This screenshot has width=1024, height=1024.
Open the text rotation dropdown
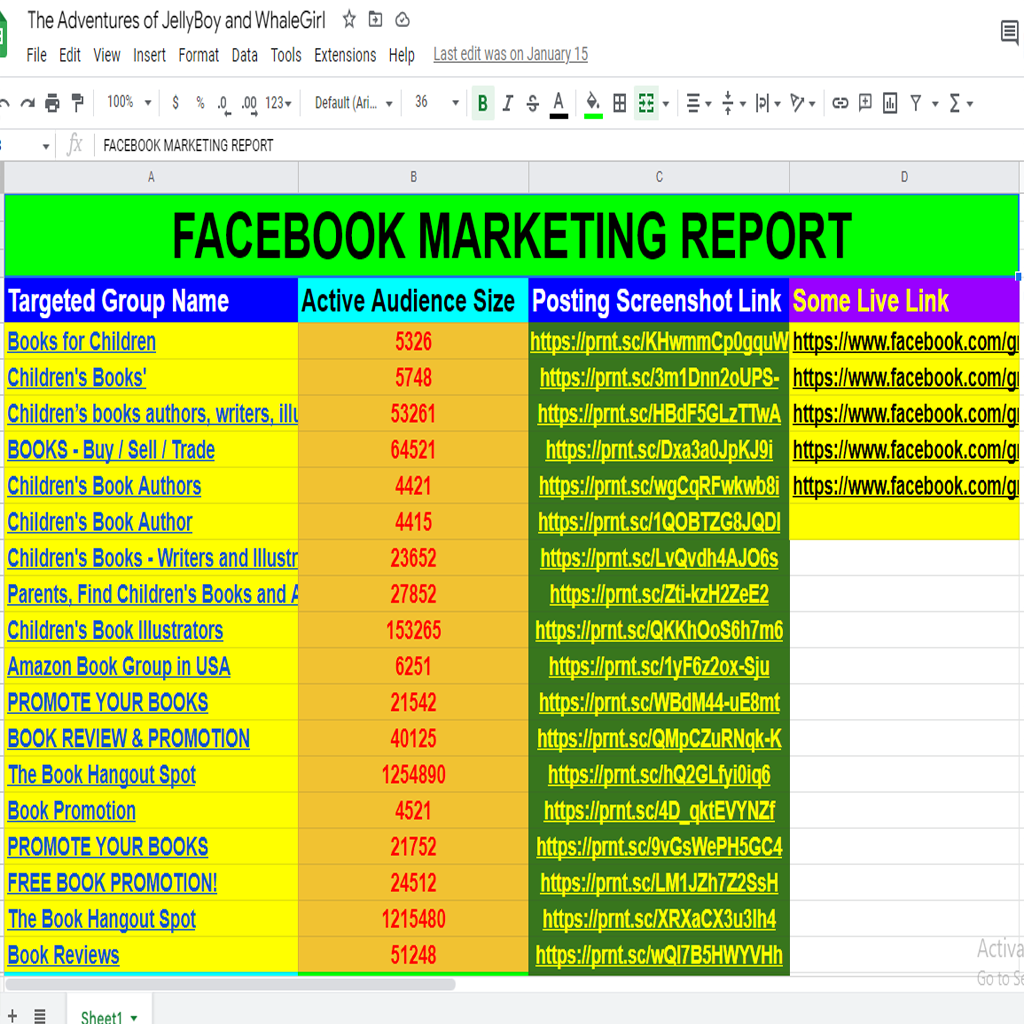803,103
